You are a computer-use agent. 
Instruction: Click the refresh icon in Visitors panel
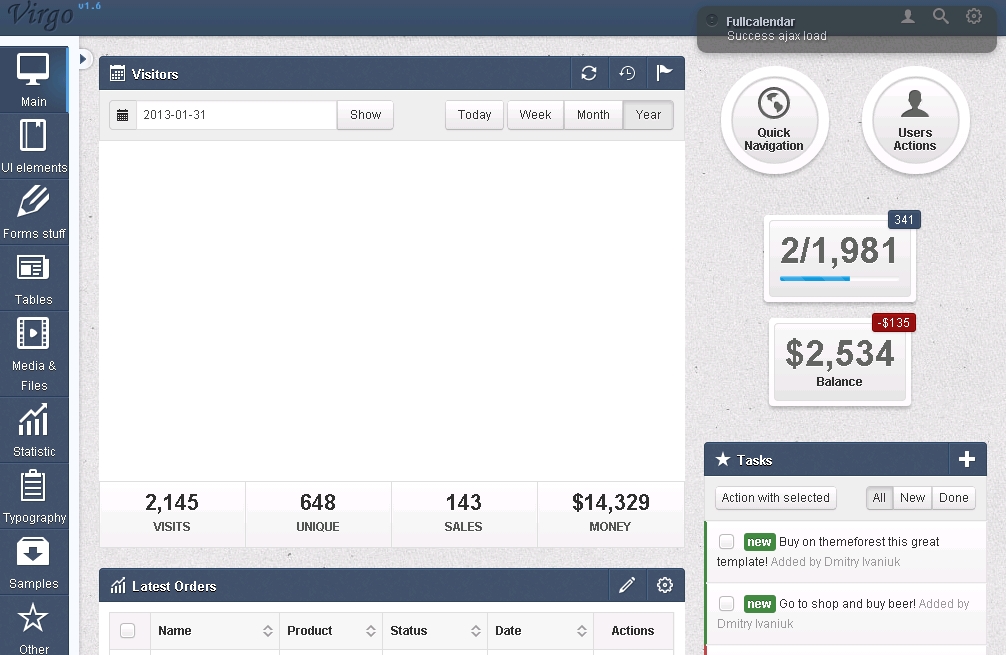589,73
